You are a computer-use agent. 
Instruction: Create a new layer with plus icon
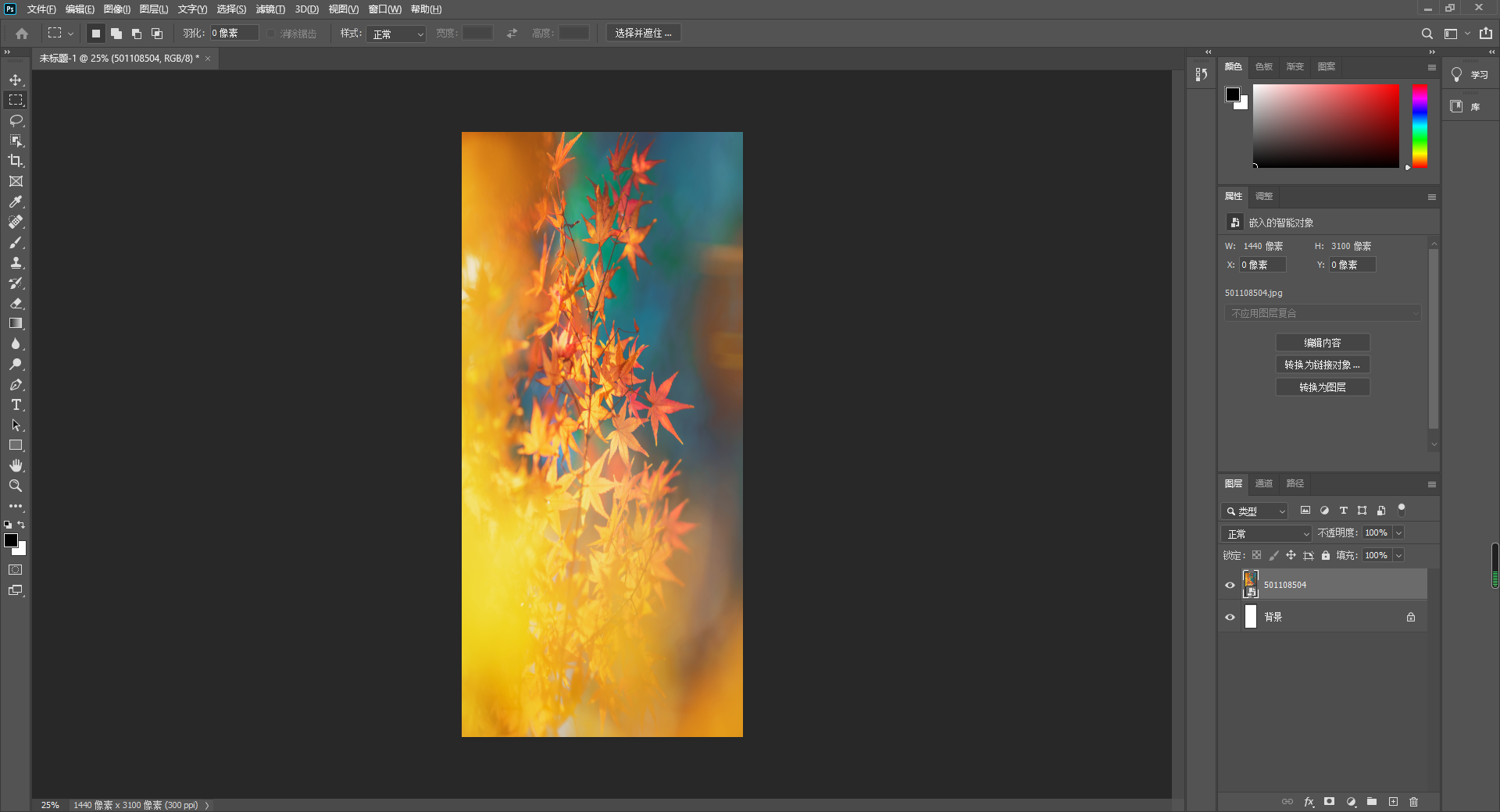point(1393,802)
